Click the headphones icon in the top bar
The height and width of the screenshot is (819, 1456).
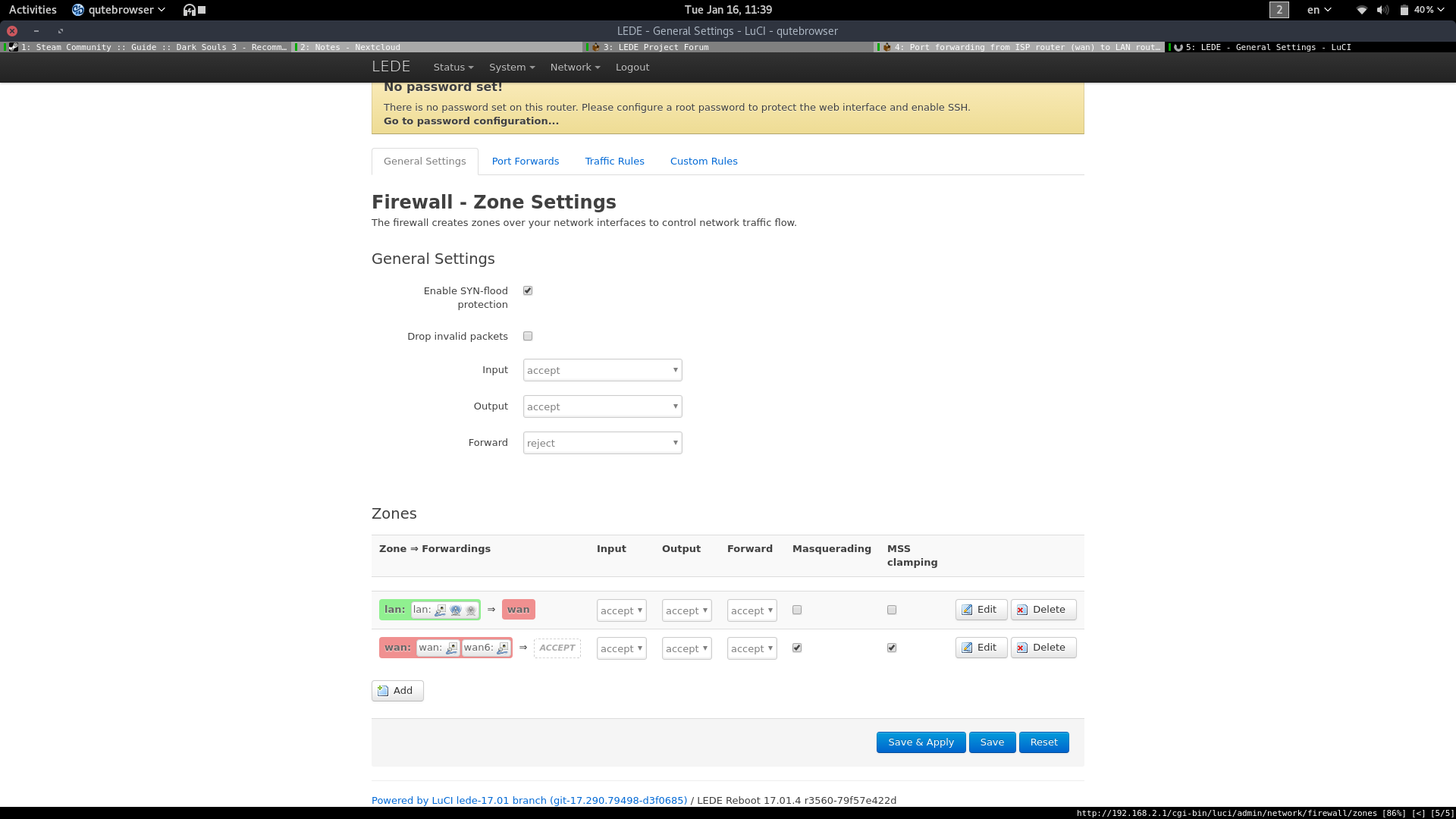[x=190, y=10]
